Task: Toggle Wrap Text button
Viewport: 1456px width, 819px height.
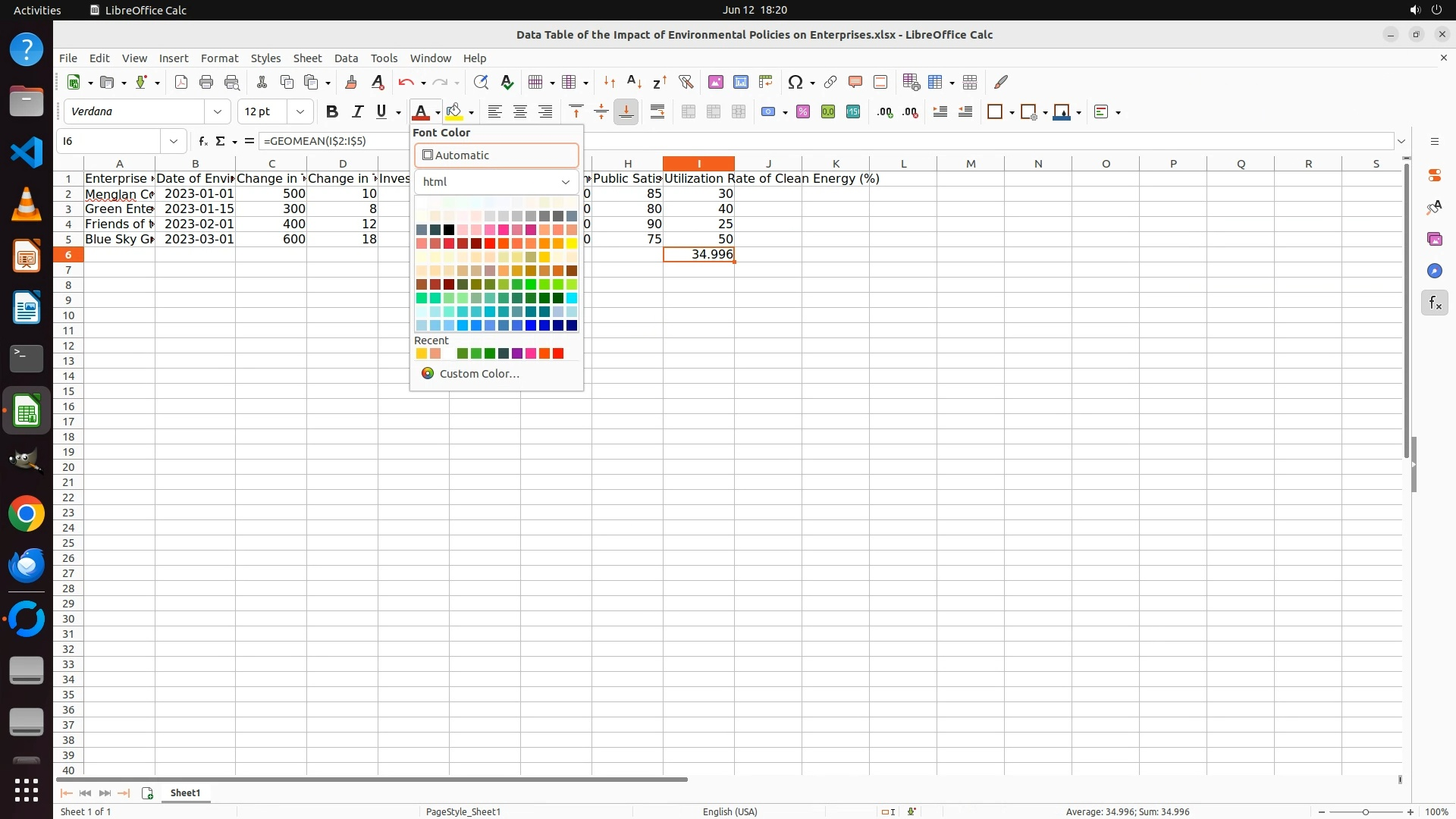Action: 657,112
